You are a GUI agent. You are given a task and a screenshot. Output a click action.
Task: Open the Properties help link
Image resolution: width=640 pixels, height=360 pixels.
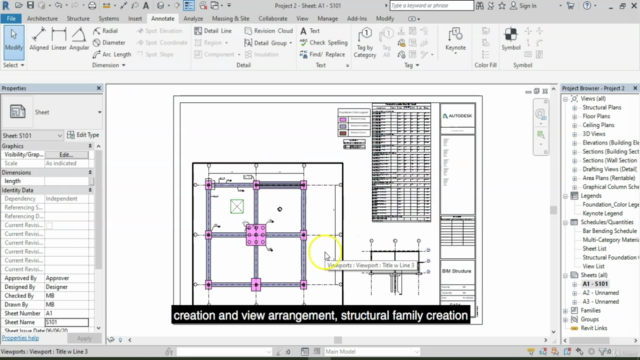pyautogui.click(x=20, y=338)
